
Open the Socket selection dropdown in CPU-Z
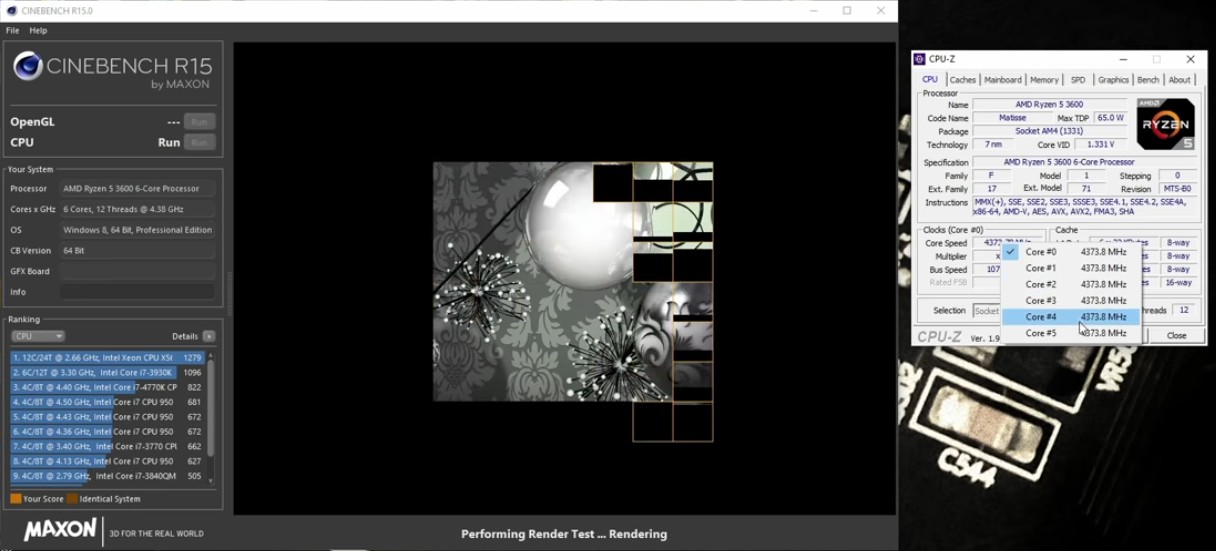987,311
